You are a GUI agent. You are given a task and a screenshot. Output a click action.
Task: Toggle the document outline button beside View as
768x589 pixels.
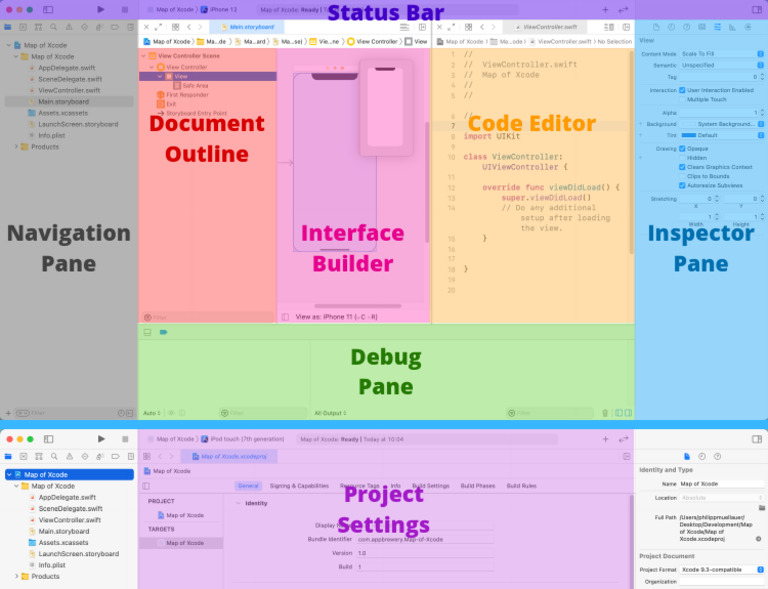[285, 317]
